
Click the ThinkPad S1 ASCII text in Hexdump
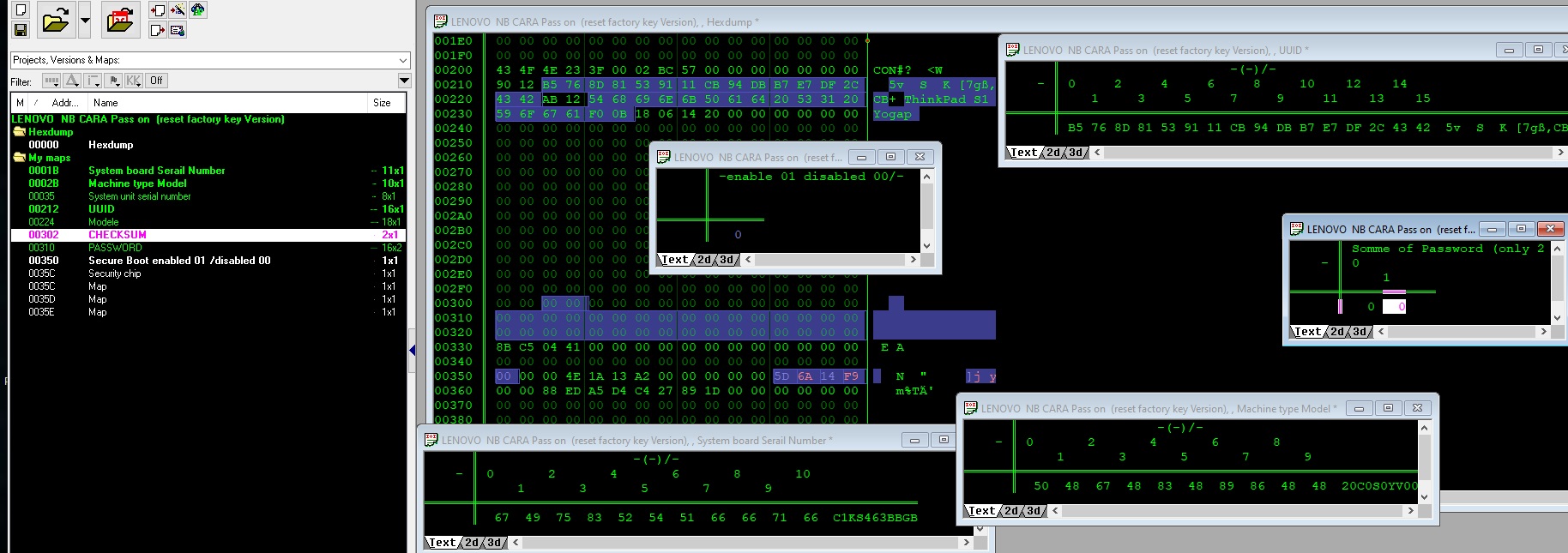coord(946,99)
